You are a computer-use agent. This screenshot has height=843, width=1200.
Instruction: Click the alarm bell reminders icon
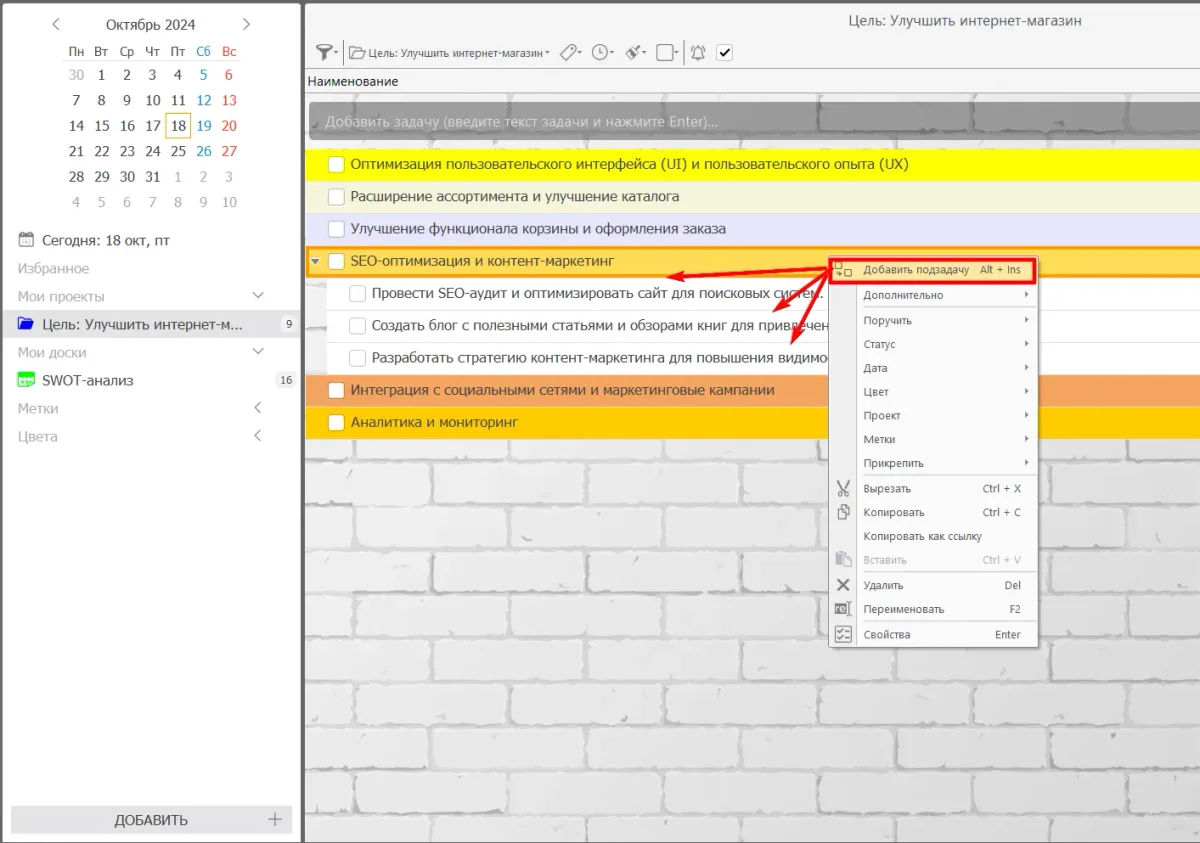(x=698, y=53)
